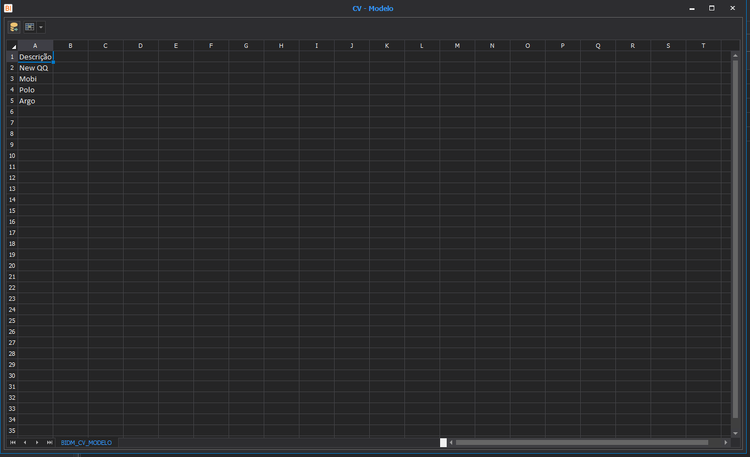Image resolution: width=750 pixels, height=457 pixels.
Task: Maximize the CV - Modelo window
Action: (712, 8)
